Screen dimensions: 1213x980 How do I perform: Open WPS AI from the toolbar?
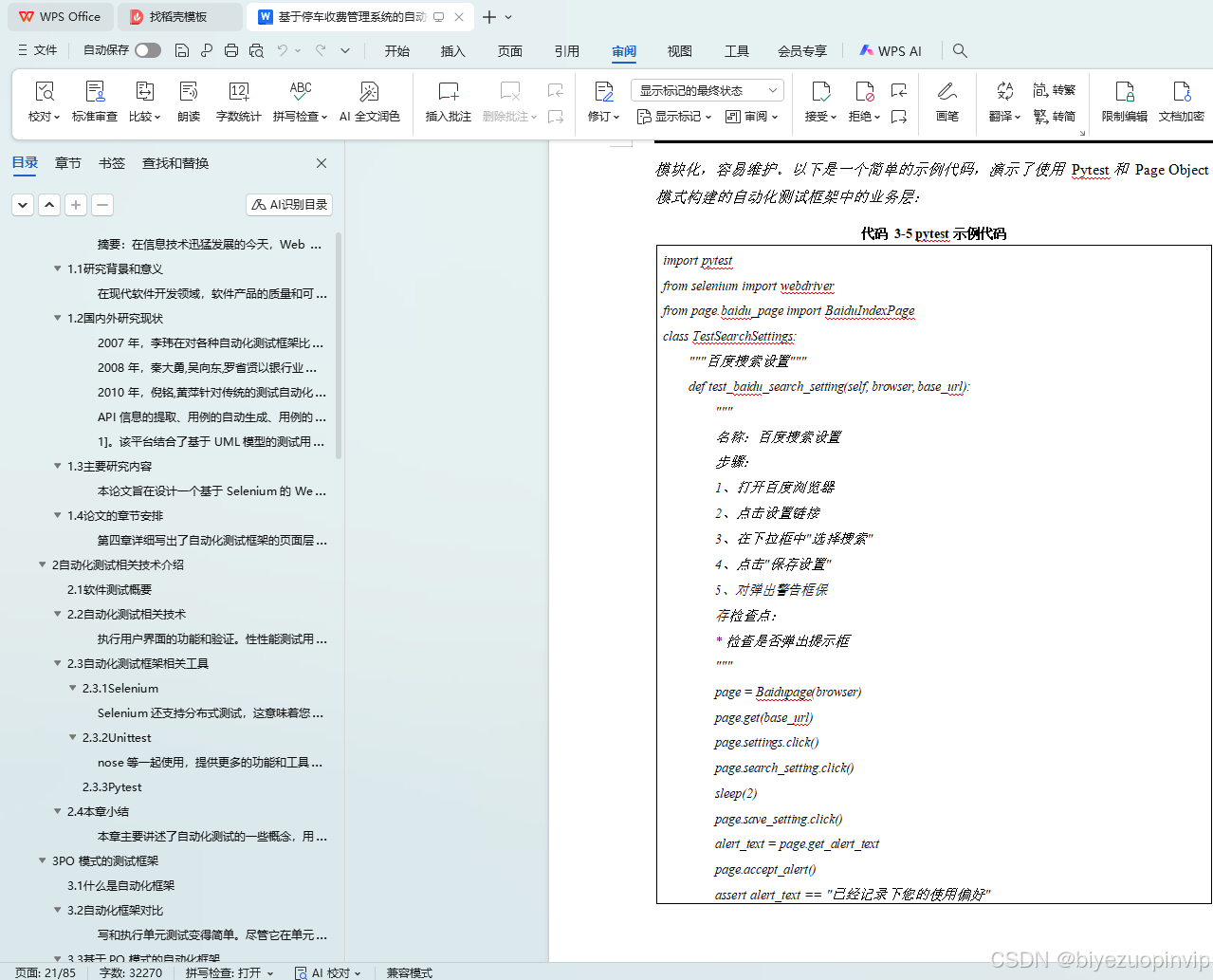(890, 50)
